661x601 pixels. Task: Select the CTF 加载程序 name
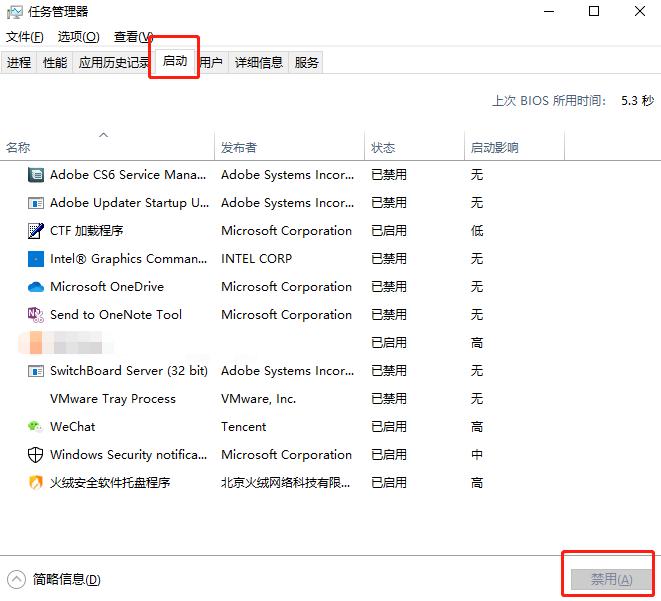point(86,231)
